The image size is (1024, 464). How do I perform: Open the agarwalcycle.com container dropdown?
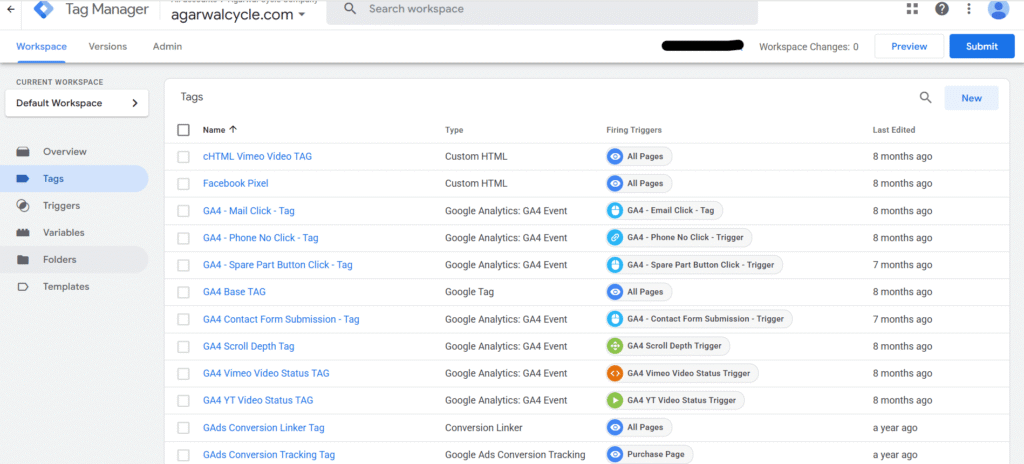(238, 14)
